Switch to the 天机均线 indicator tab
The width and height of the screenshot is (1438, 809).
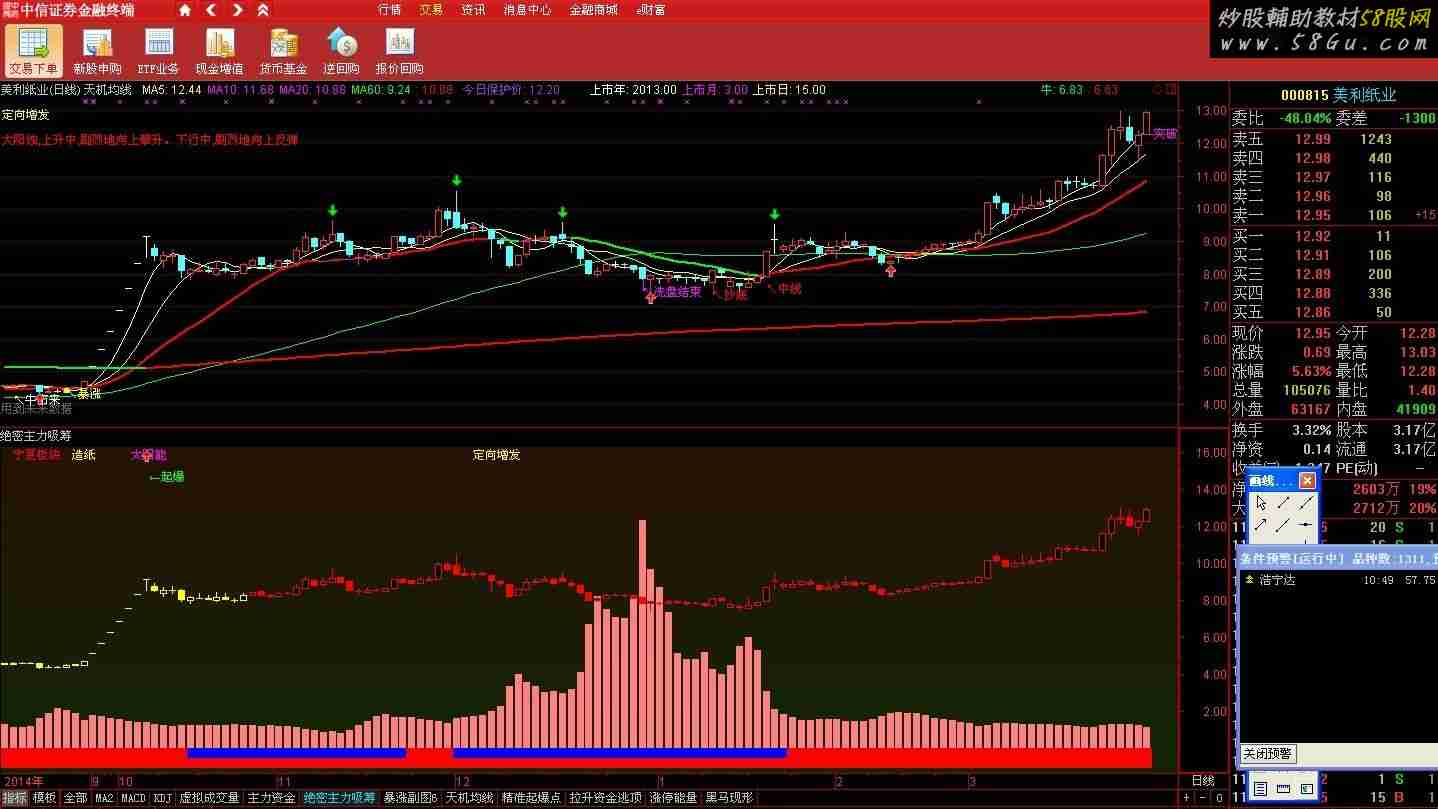tap(470, 798)
